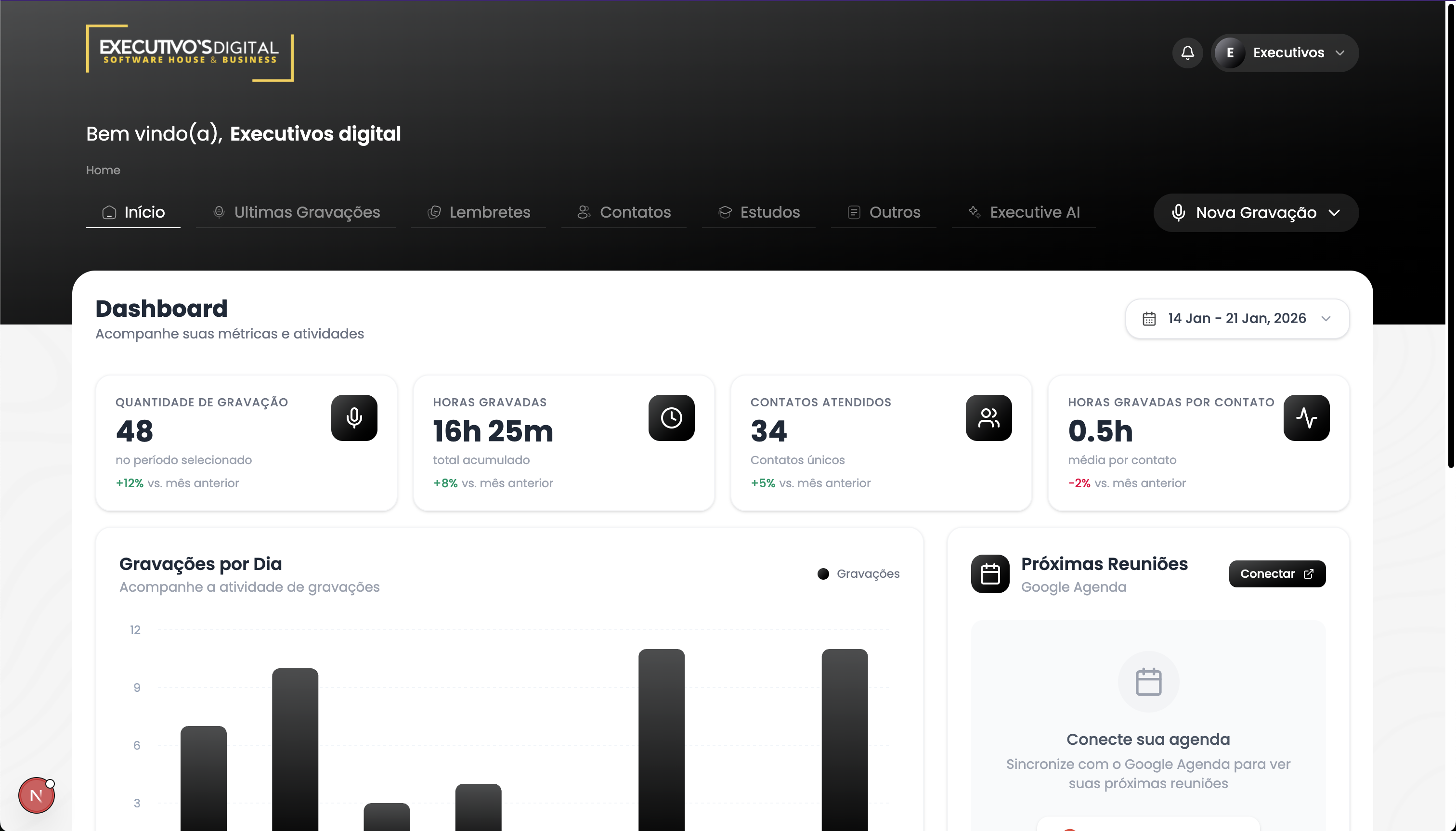Click the Executivo's Digital logo
This screenshot has width=1456, height=831.
tap(190, 52)
